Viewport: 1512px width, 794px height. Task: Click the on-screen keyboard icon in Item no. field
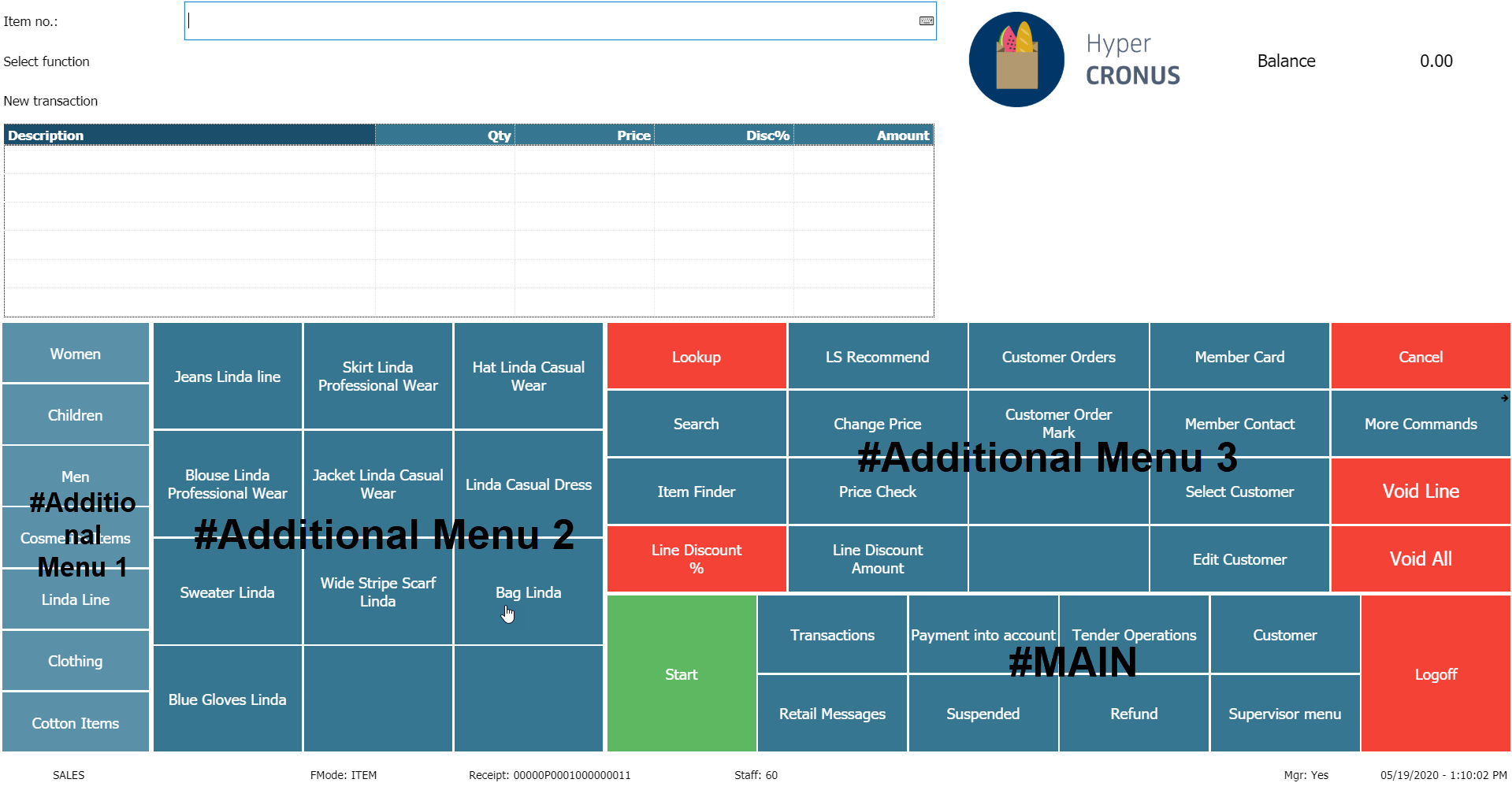[x=927, y=21]
